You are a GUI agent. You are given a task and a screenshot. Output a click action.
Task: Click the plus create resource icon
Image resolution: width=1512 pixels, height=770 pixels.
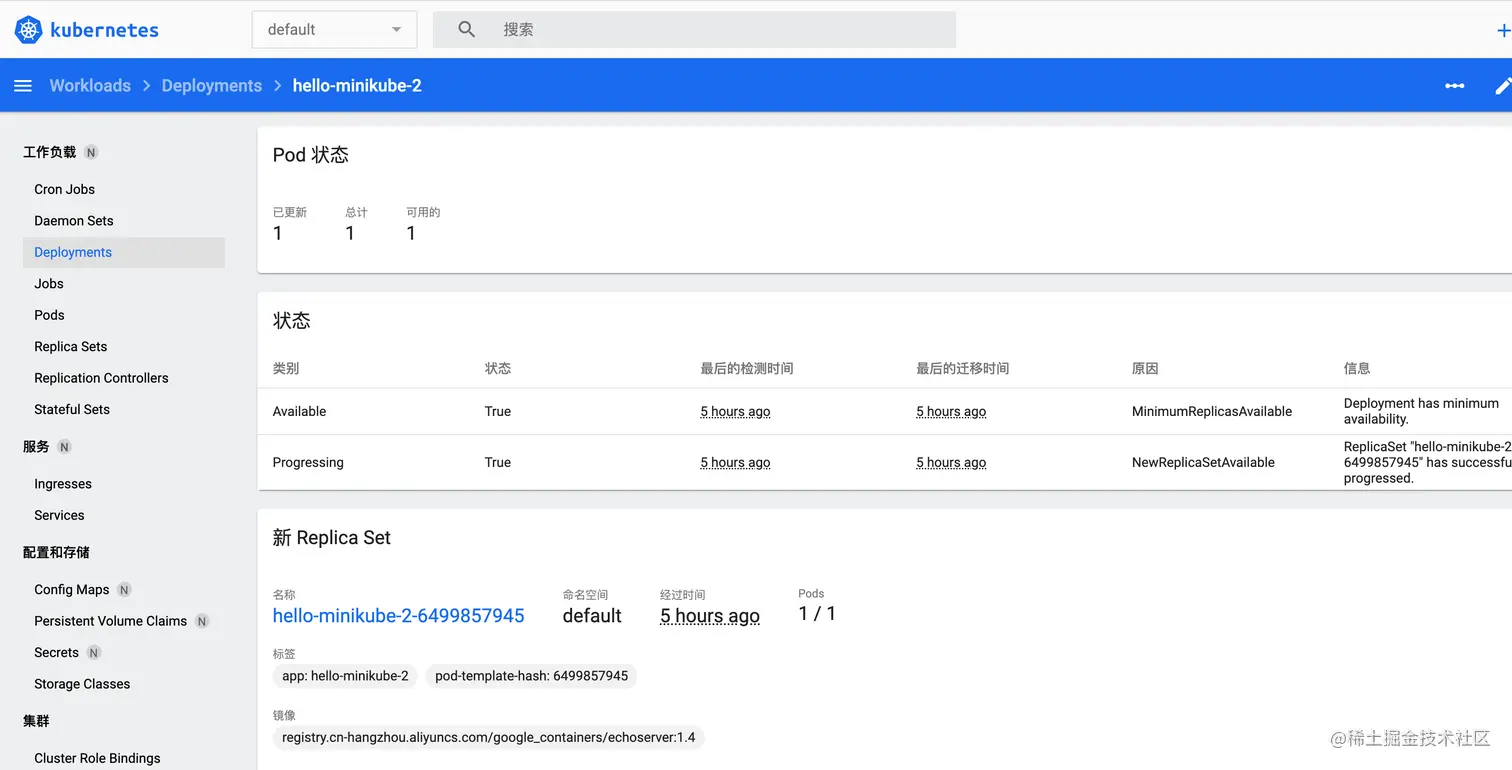tap(1502, 31)
